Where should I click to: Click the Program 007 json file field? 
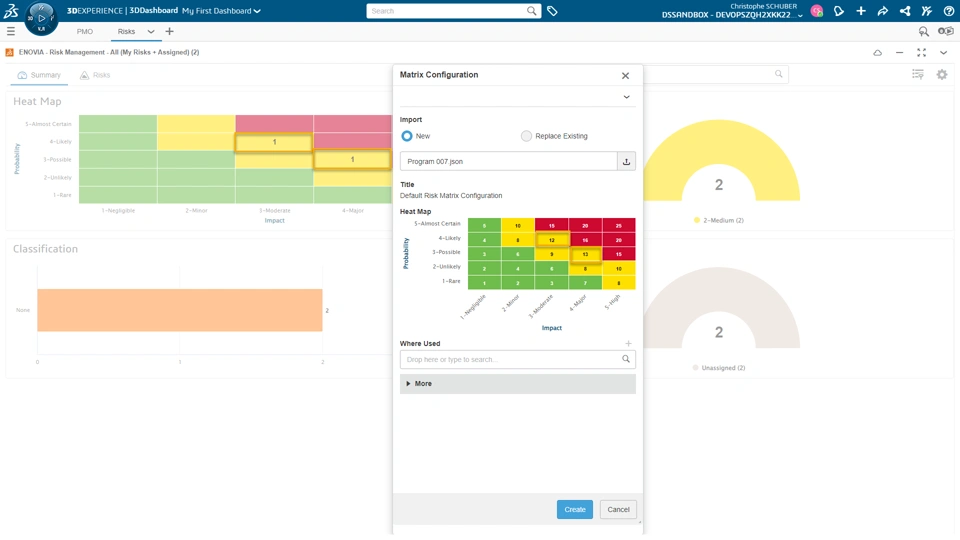[x=509, y=162]
